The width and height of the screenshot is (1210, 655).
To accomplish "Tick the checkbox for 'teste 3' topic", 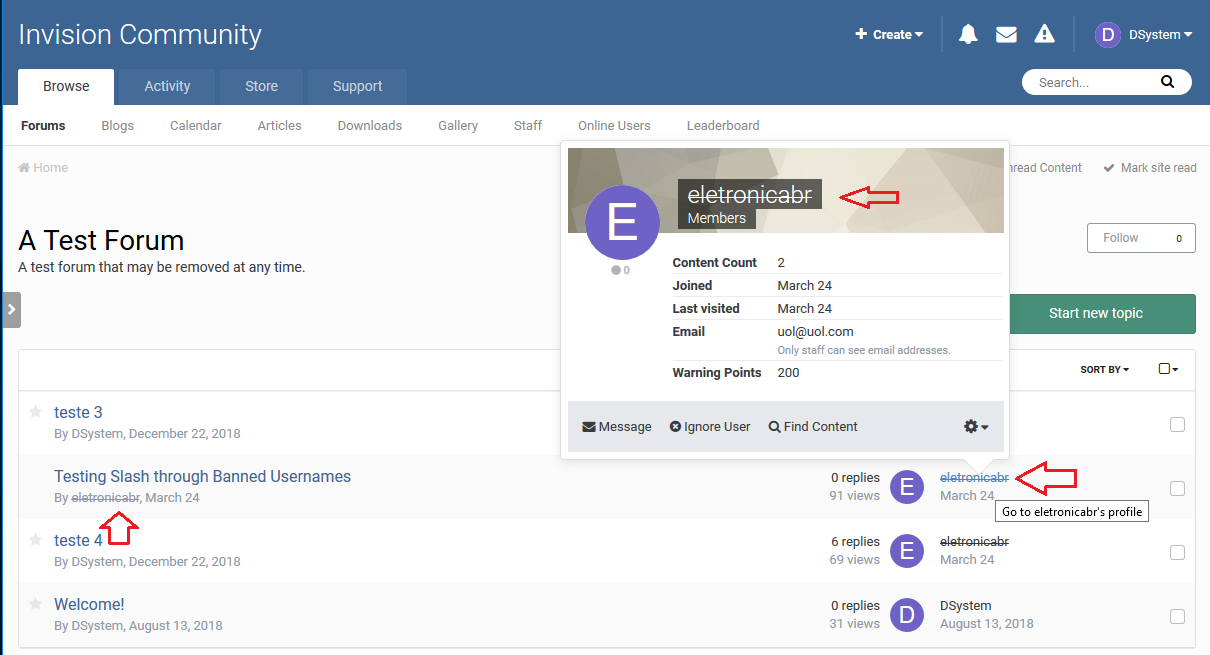I will (1177, 425).
